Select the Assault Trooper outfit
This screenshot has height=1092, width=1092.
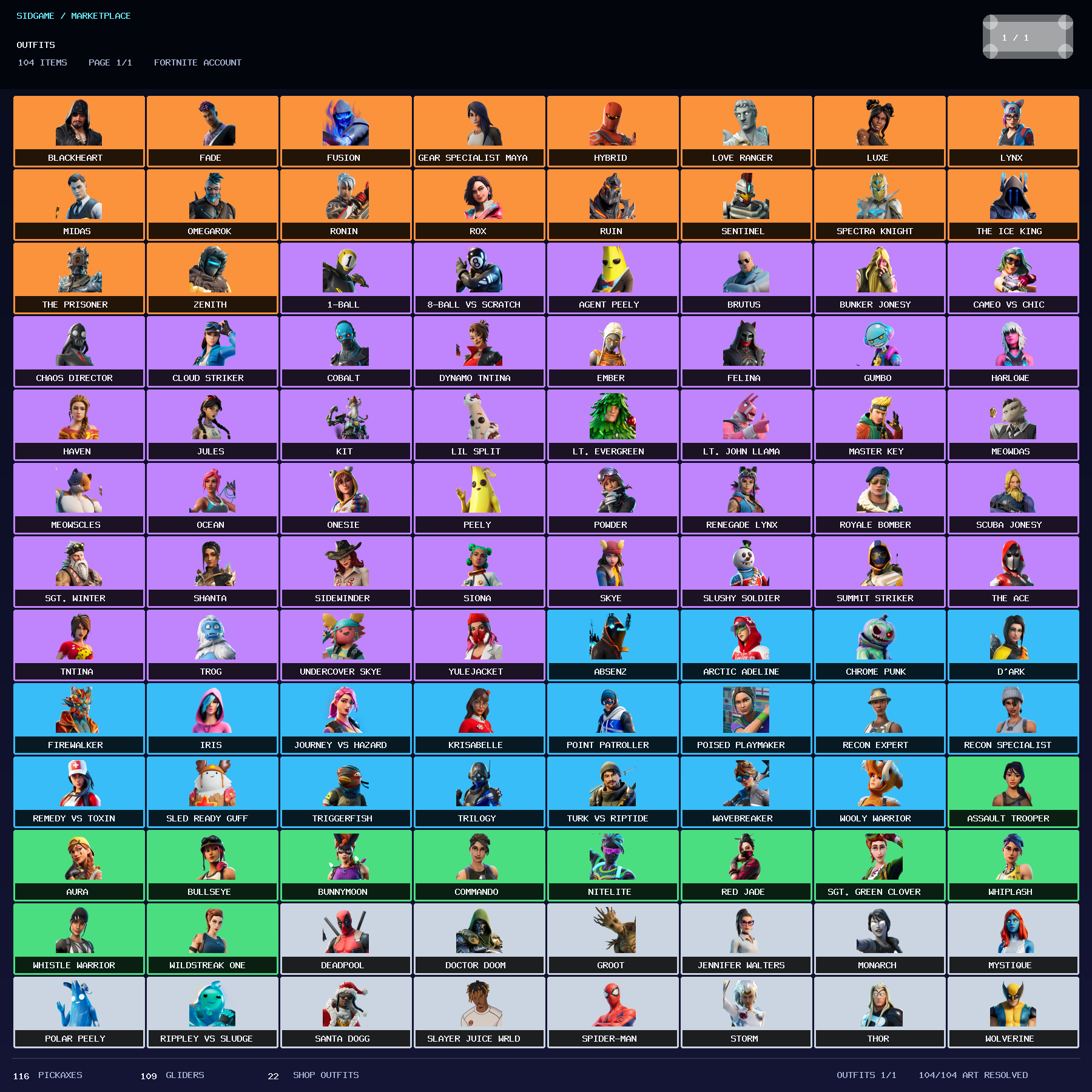pyautogui.click(x=1013, y=792)
